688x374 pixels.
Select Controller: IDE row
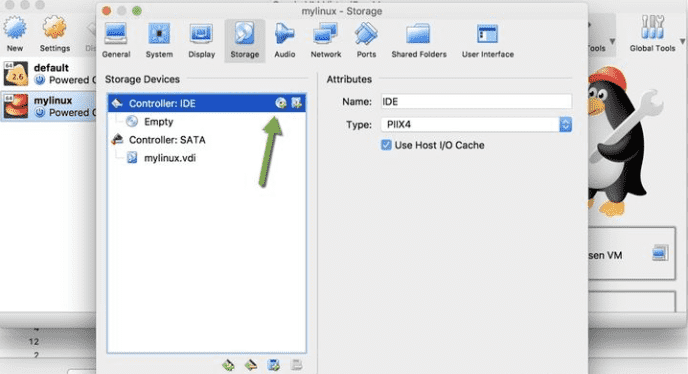pyautogui.click(x=207, y=103)
